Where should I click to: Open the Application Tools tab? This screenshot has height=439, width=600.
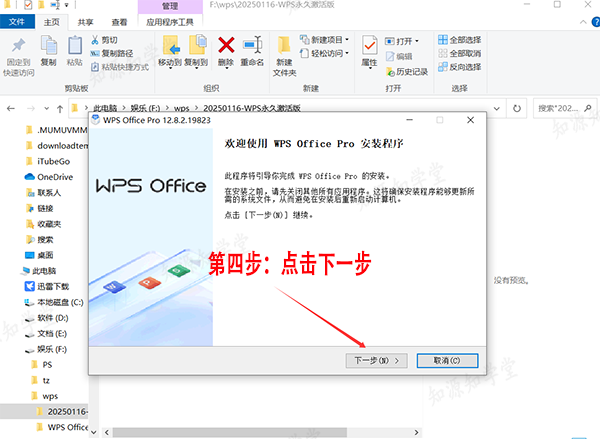pos(170,22)
